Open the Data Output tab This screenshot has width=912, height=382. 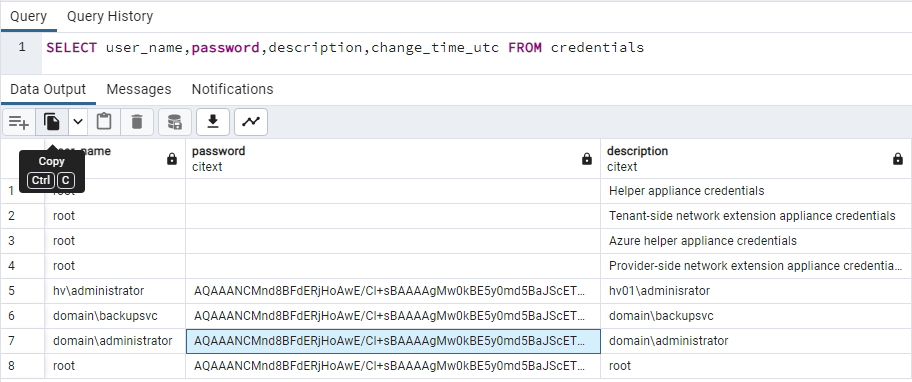tap(48, 90)
